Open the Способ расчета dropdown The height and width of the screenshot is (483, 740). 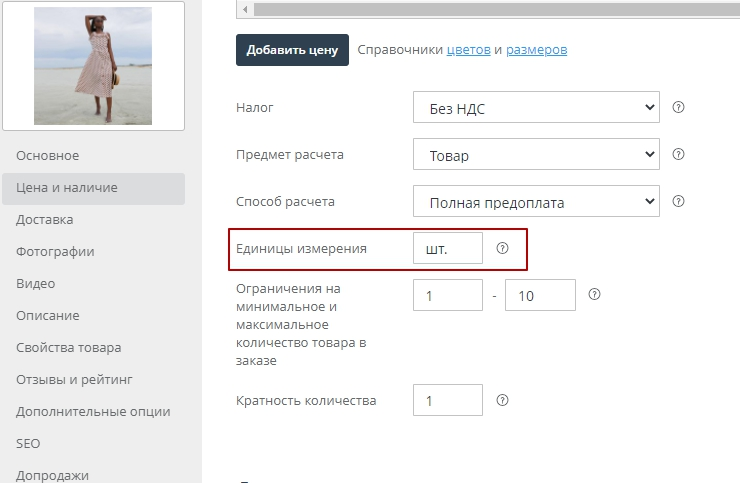(536, 202)
